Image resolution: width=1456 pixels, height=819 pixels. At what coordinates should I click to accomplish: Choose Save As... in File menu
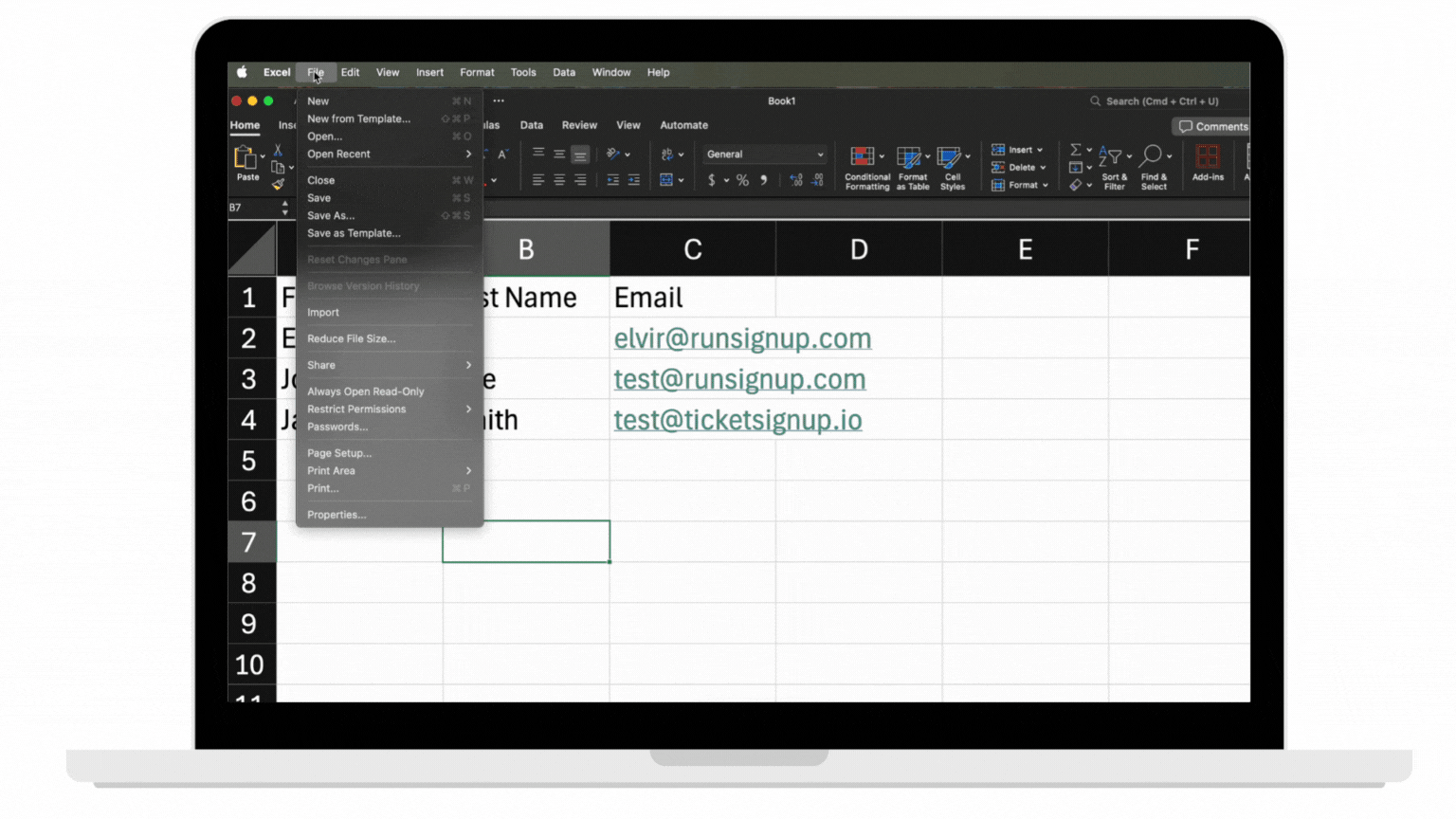[x=389, y=215]
